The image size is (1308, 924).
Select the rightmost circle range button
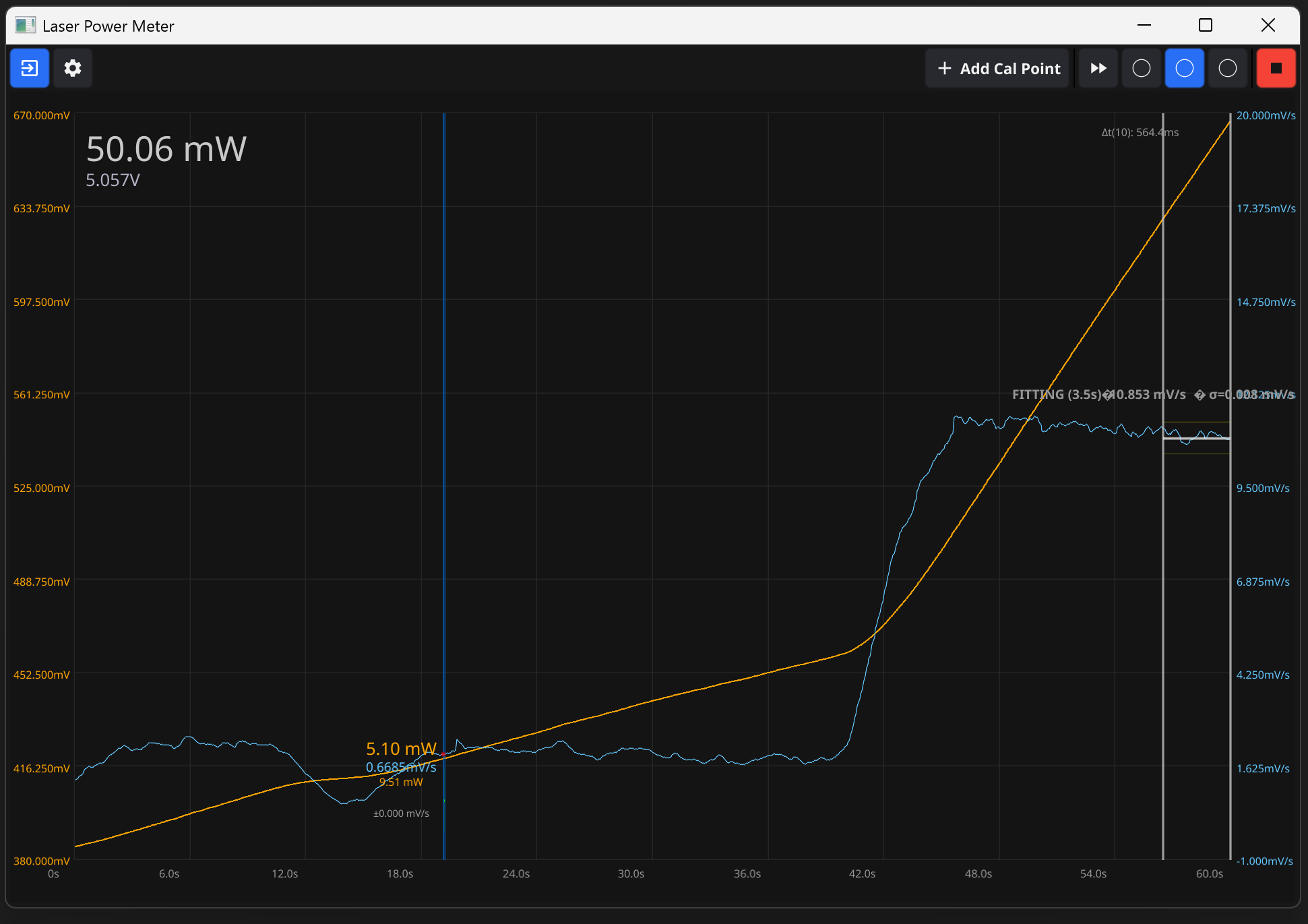click(x=1227, y=68)
